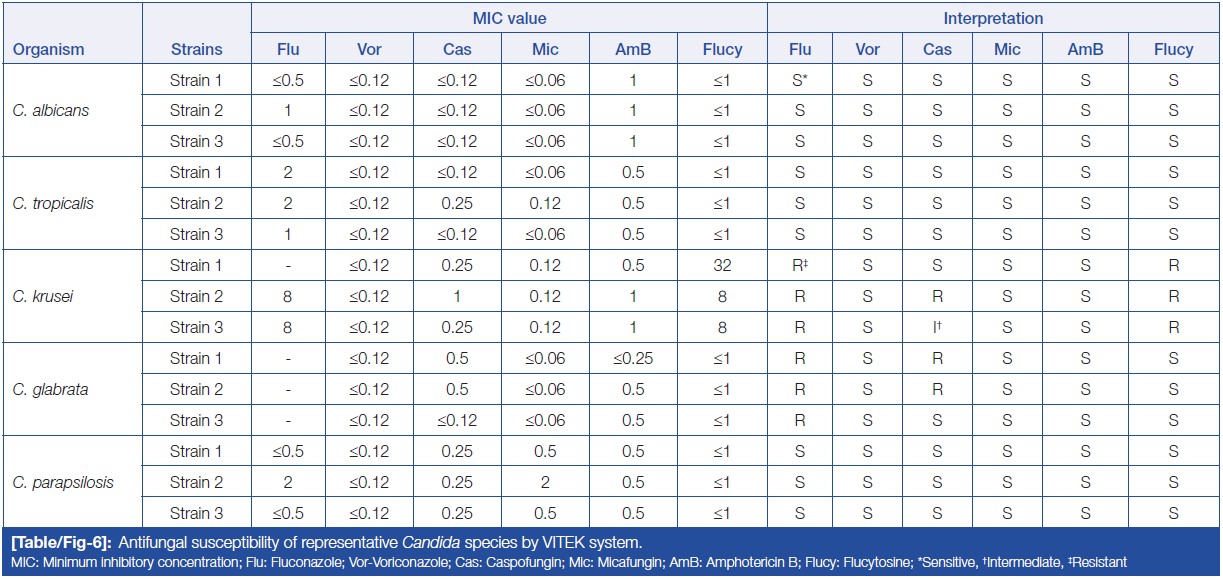Click the C. albicans organism label
The width and height of the screenshot is (1223, 579).
point(51,110)
